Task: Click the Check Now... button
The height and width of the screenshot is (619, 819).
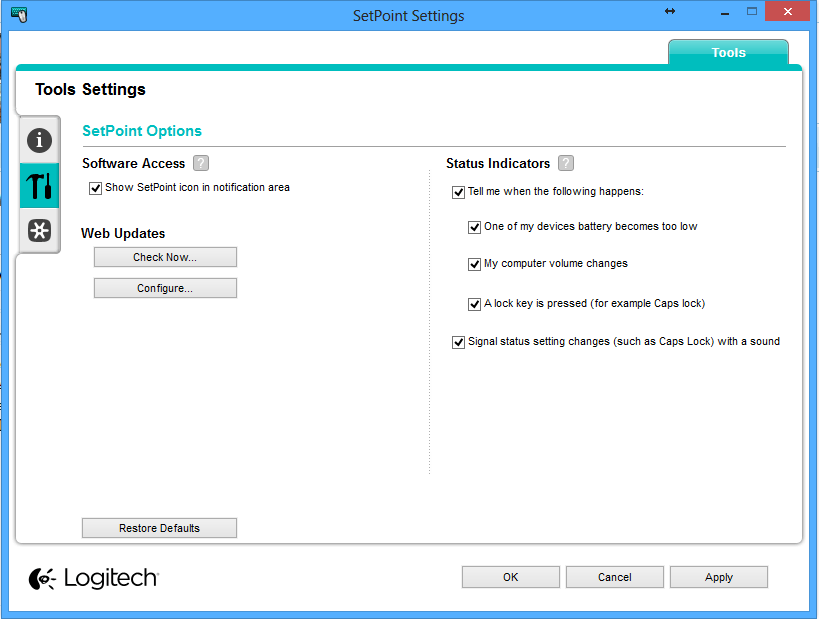Action: pos(165,257)
